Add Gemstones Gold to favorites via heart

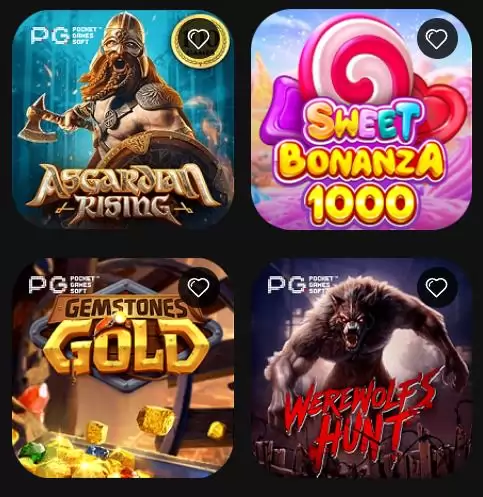tap(199, 287)
